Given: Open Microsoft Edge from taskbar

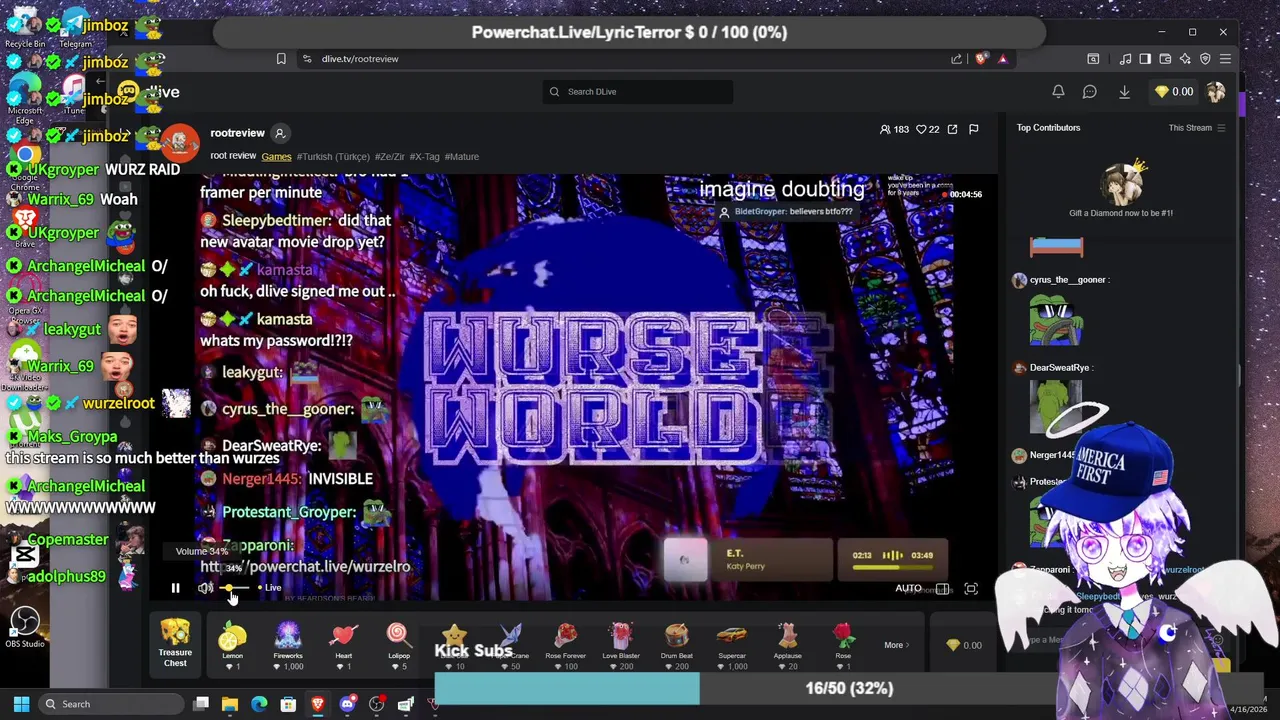Looking at the screenshot, I should click(259, 704).
